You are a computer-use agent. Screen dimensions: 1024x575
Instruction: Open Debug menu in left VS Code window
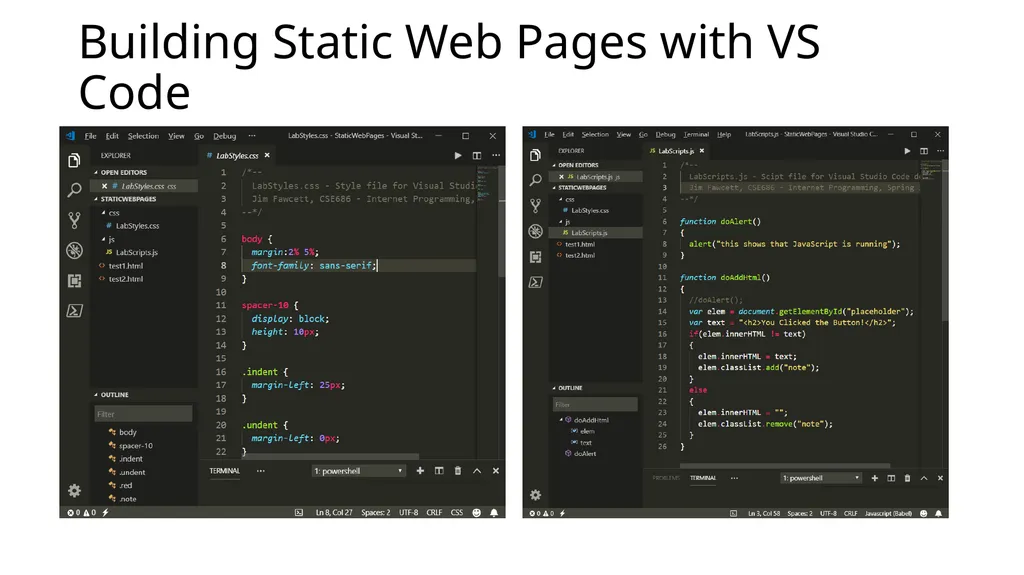click(225, 136)
